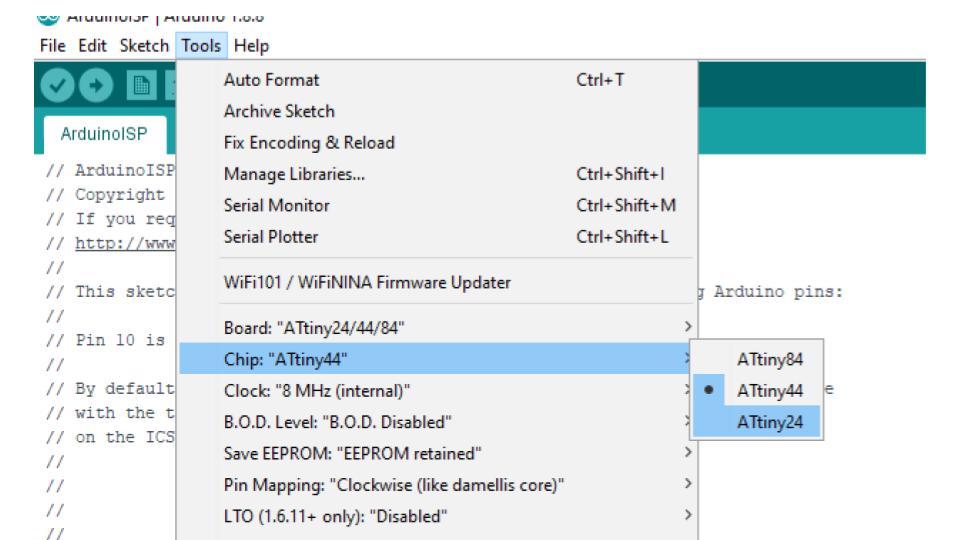Image resolution: width=960 pixels, height=540 pixels.
Task: Close the open Tools menu
Action: (x=201, y=46)
